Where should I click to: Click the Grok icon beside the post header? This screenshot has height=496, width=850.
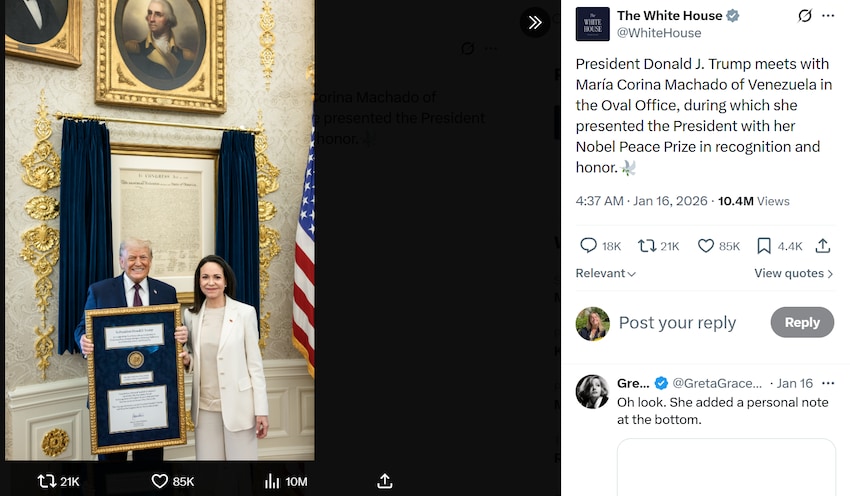[x=805, y=16]
